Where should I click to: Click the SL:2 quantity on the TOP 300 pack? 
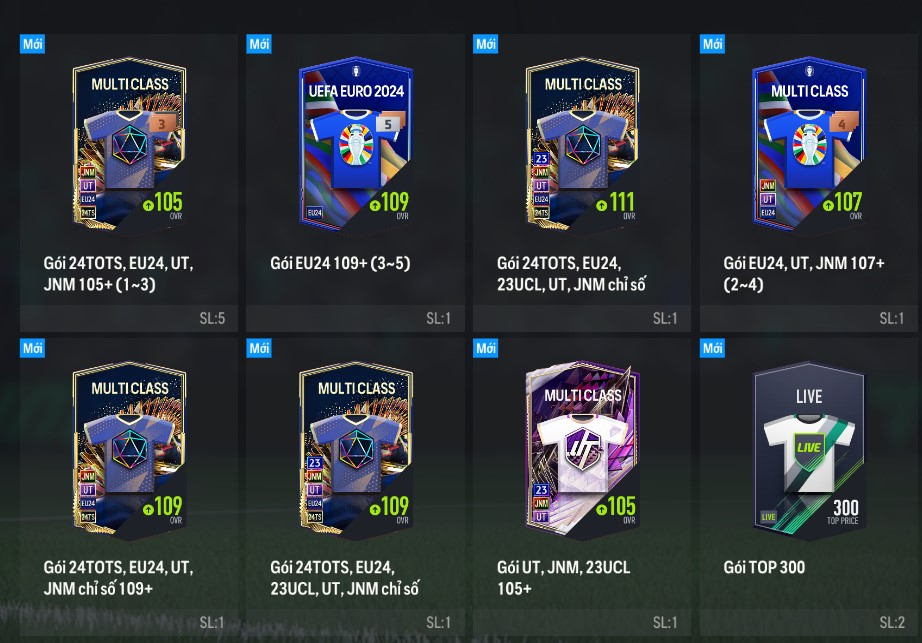[x=892, y=622]
